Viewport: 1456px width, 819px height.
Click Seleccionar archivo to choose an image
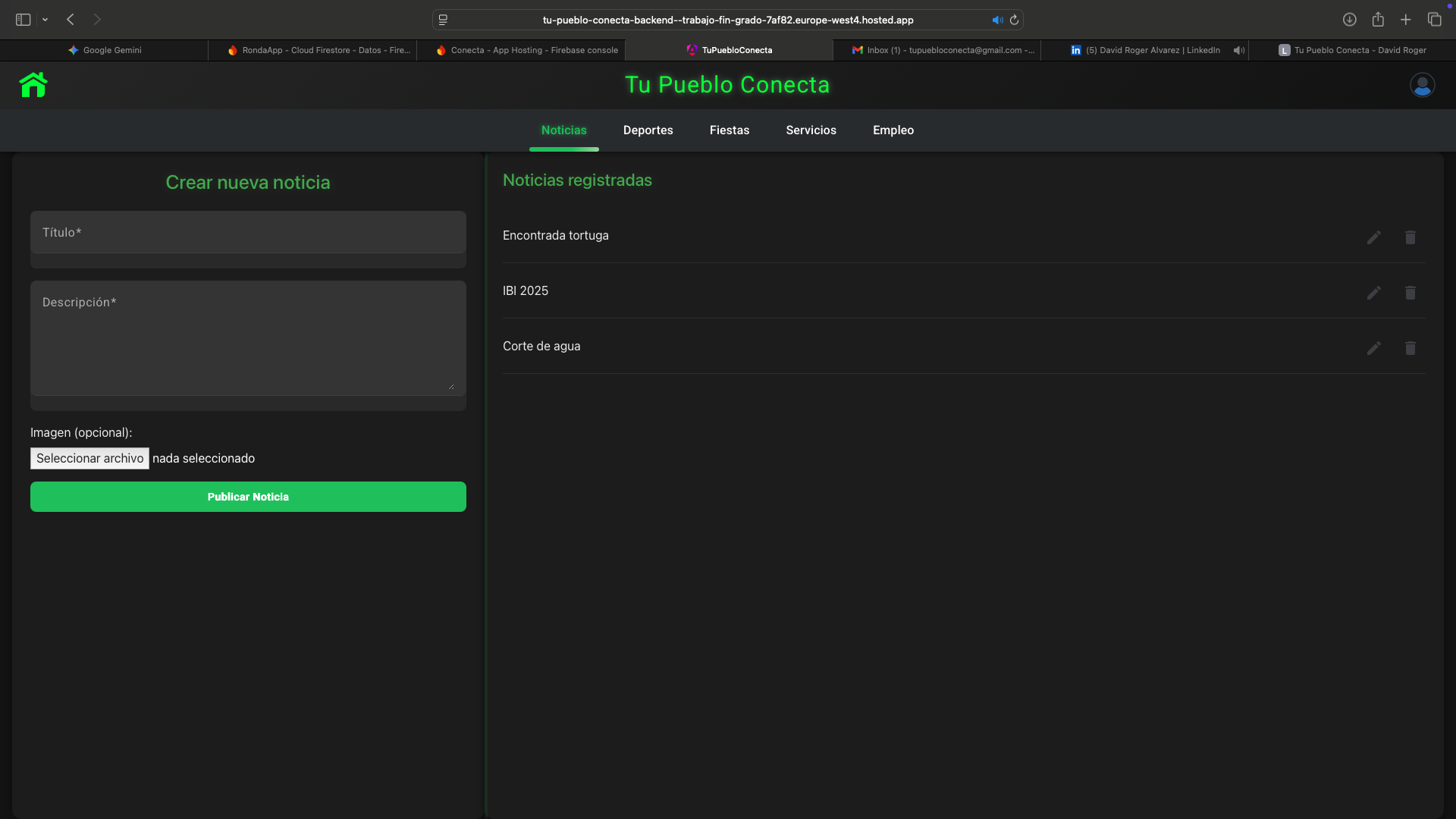point(89,458)
